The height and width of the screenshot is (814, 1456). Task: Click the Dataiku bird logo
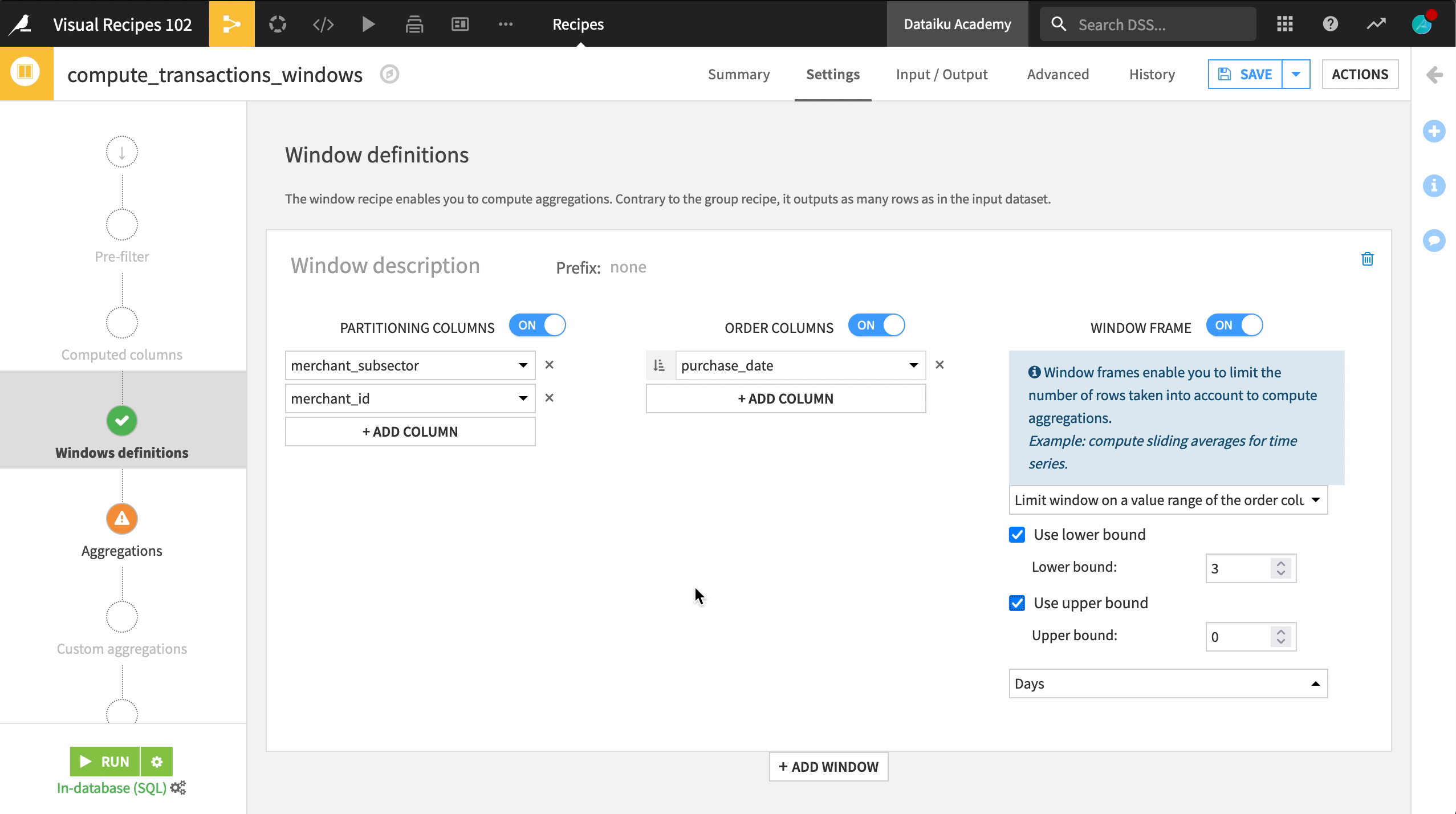(19, 23)
